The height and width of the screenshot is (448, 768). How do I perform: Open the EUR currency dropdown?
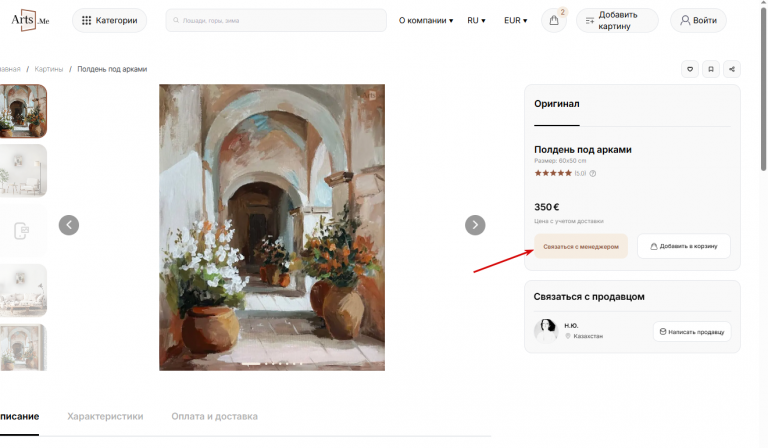coord(516,21)
